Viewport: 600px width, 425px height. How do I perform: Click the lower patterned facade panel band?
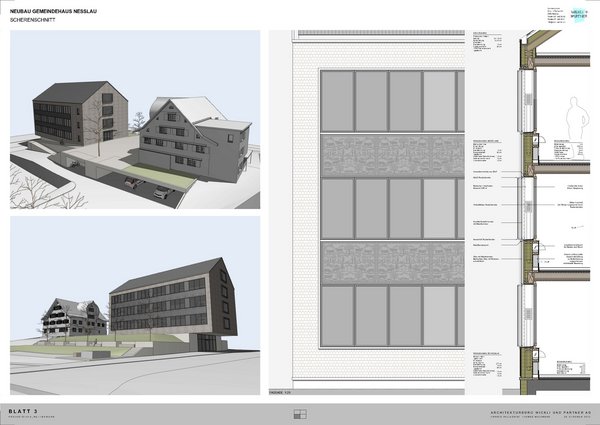[392, 262]
